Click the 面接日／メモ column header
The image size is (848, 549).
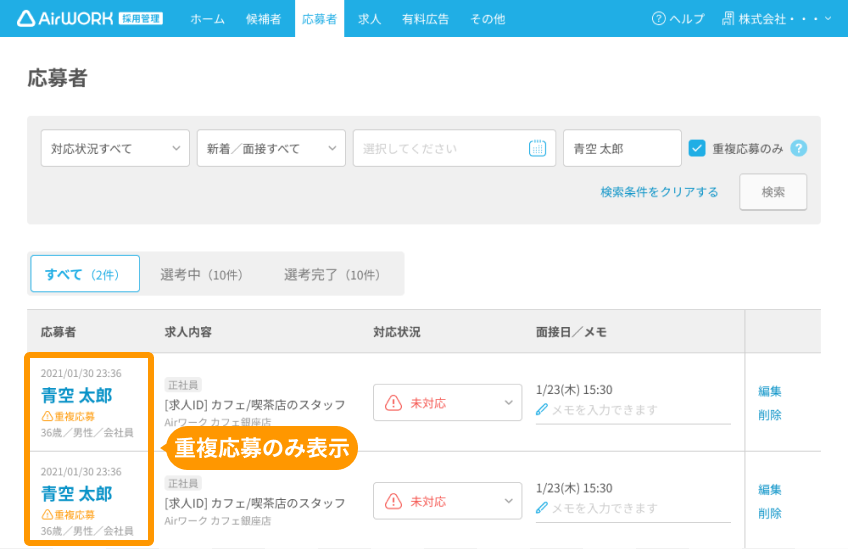pos(571,332)
